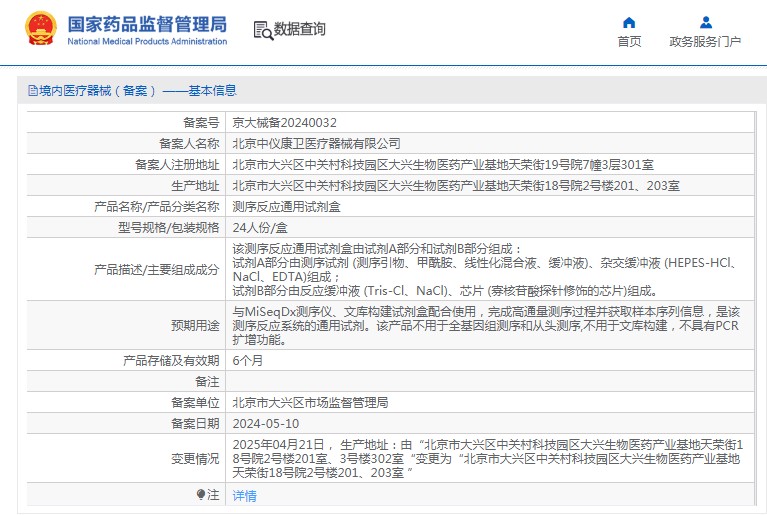
Task: Click the data query magnifier icon
Action: tap(263, 30)
